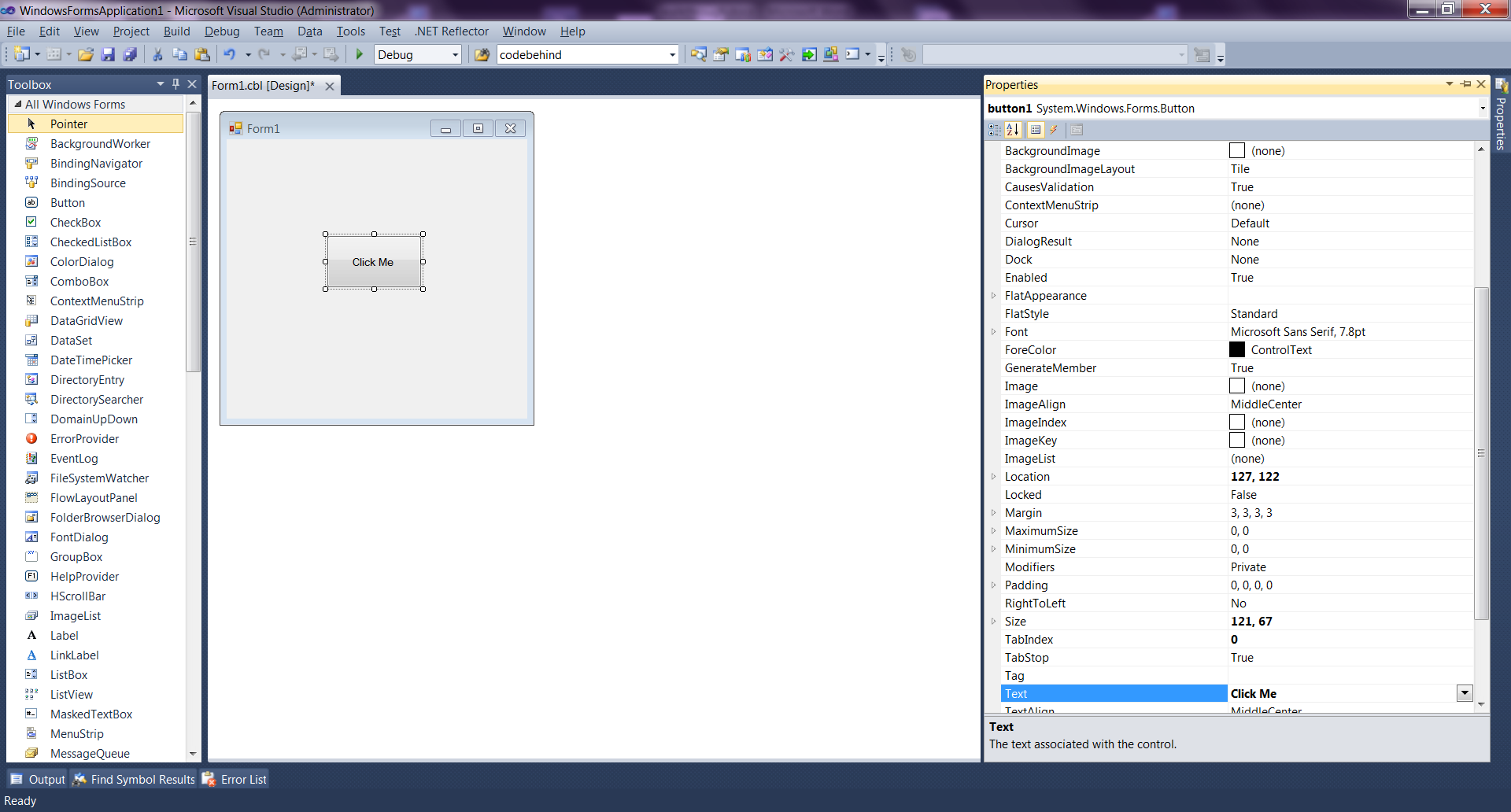Pin the Toolbox panel with auto-hide
1511x812 pixels.
[175, 83]
